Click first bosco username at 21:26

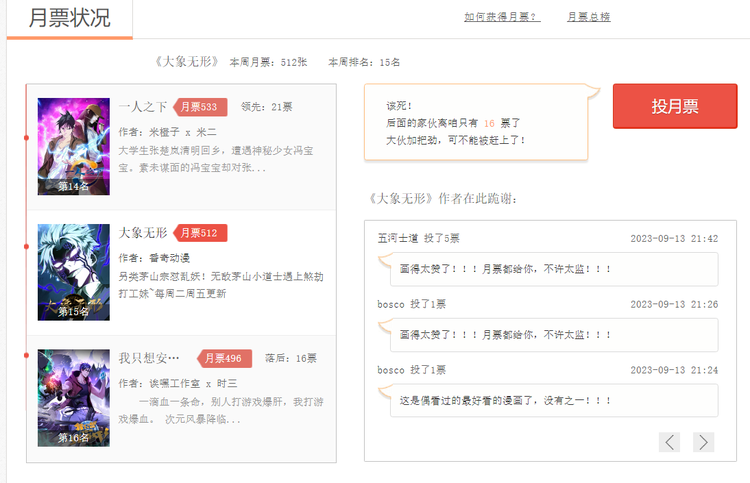(391, 304)
